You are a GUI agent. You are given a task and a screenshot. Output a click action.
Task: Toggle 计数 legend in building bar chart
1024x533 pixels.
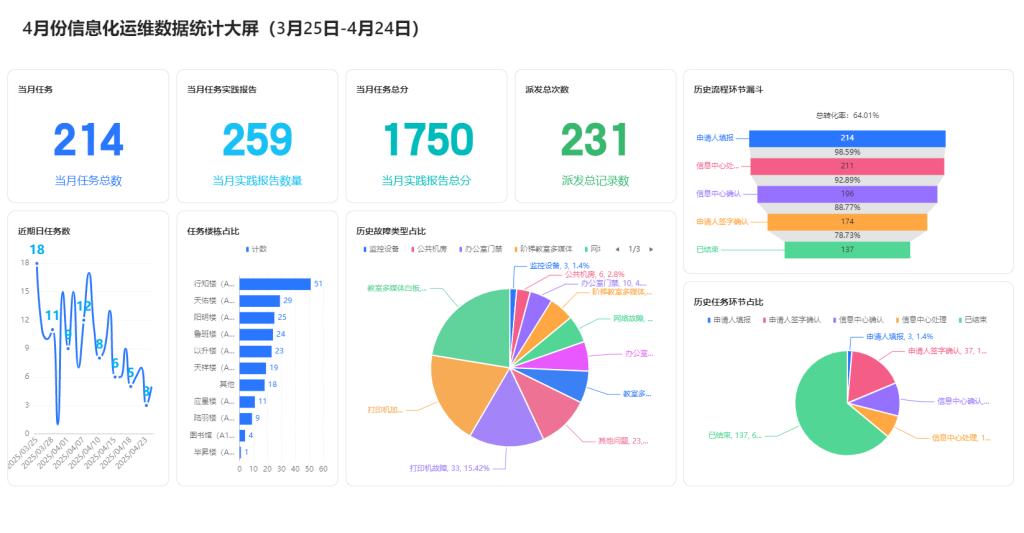(x=256, y=249)
